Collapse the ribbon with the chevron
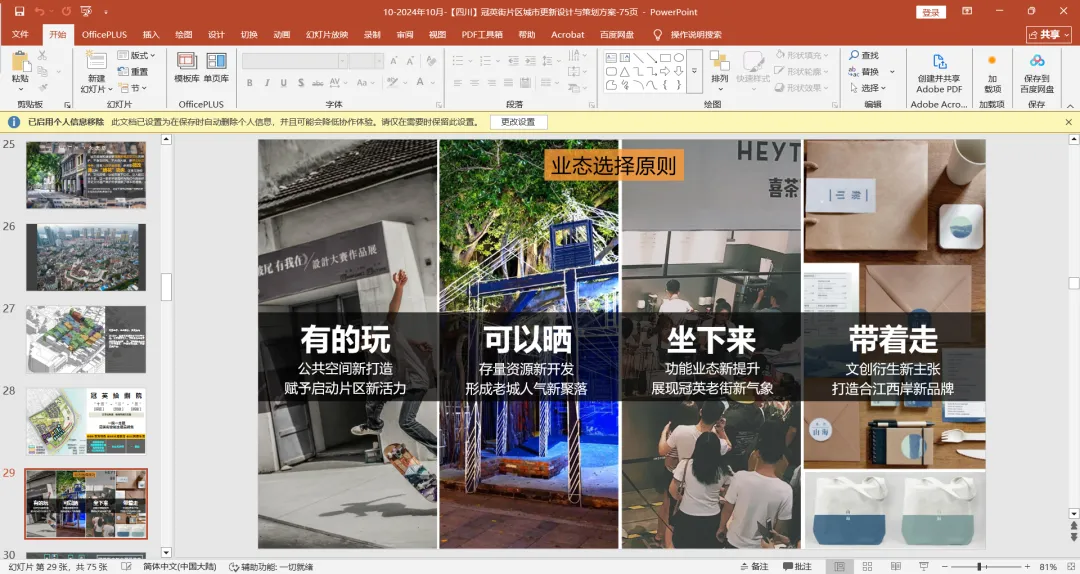This screenshot has width=1080, height=574. point(1070,105)
